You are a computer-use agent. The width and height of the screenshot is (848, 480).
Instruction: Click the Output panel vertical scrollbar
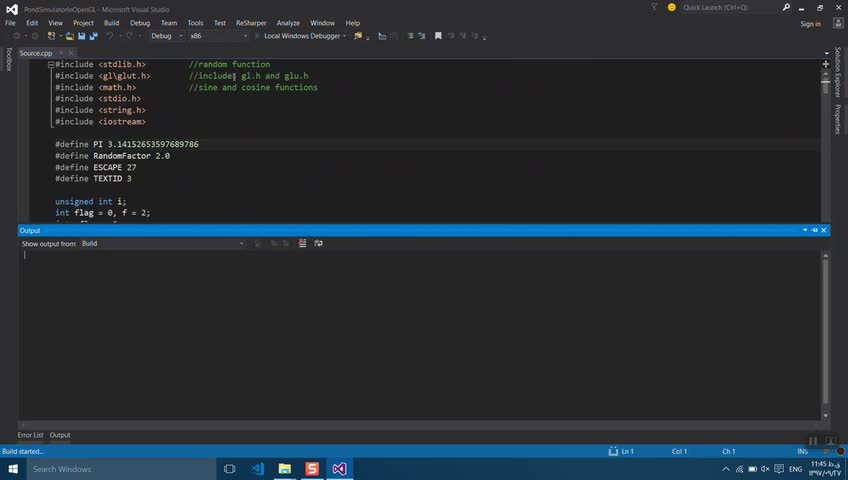tap(825, 331)
